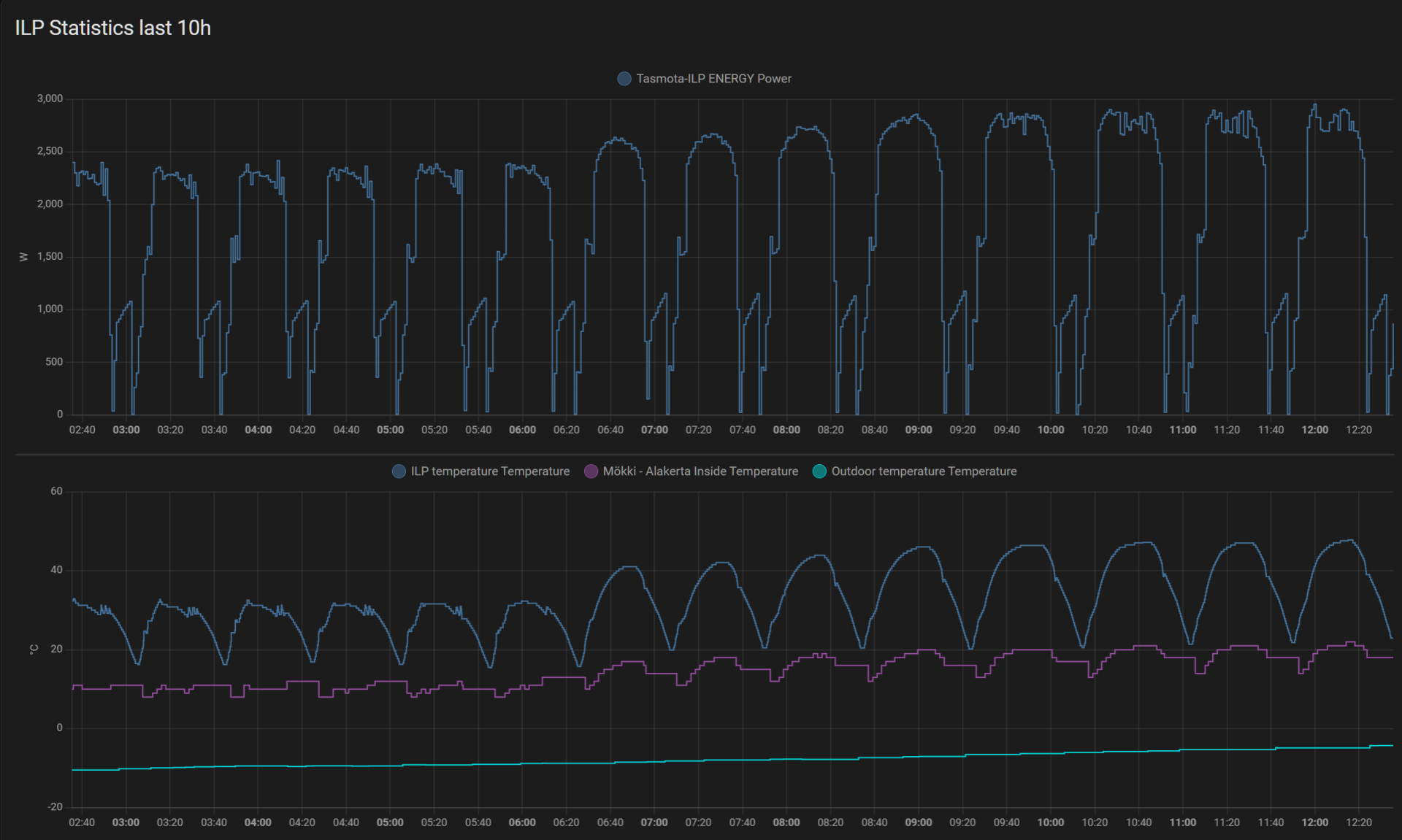The height and width of the screenshot is (840, 1402).
Task: Click the W unit label beside power chart
Action: [23, 257]
